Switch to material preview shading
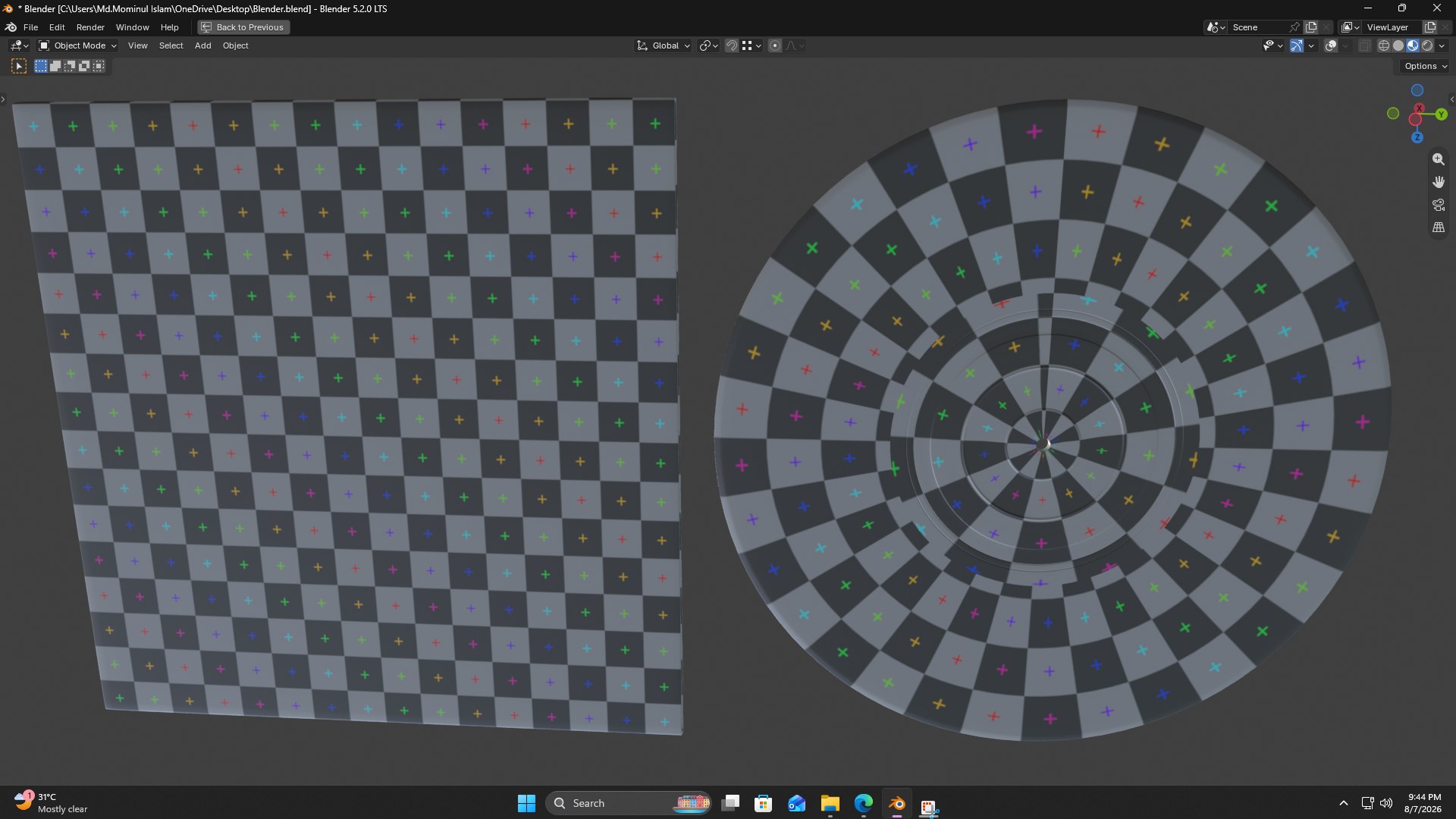 1413,46
